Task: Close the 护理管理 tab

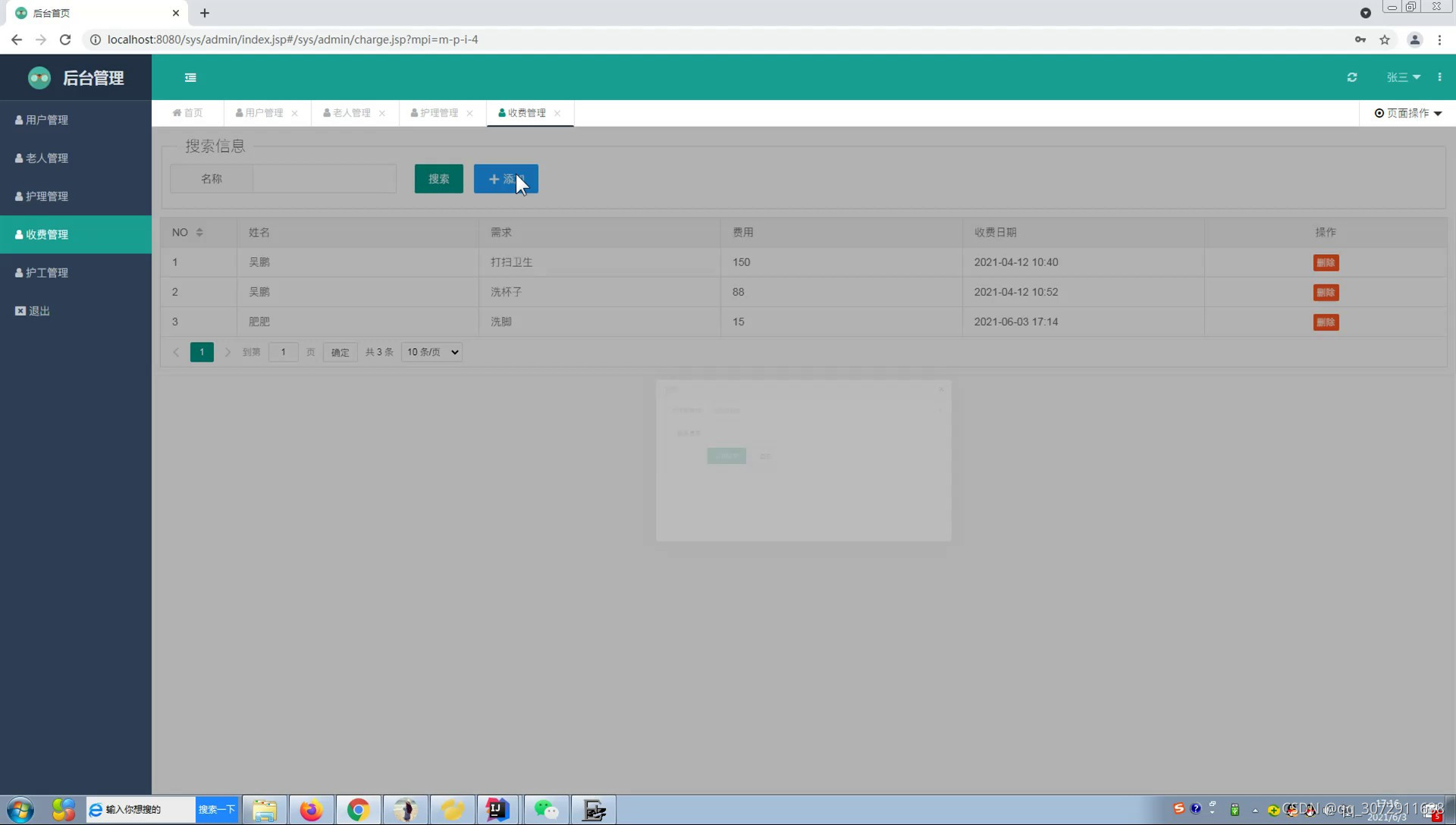Action: pos(470,113)
